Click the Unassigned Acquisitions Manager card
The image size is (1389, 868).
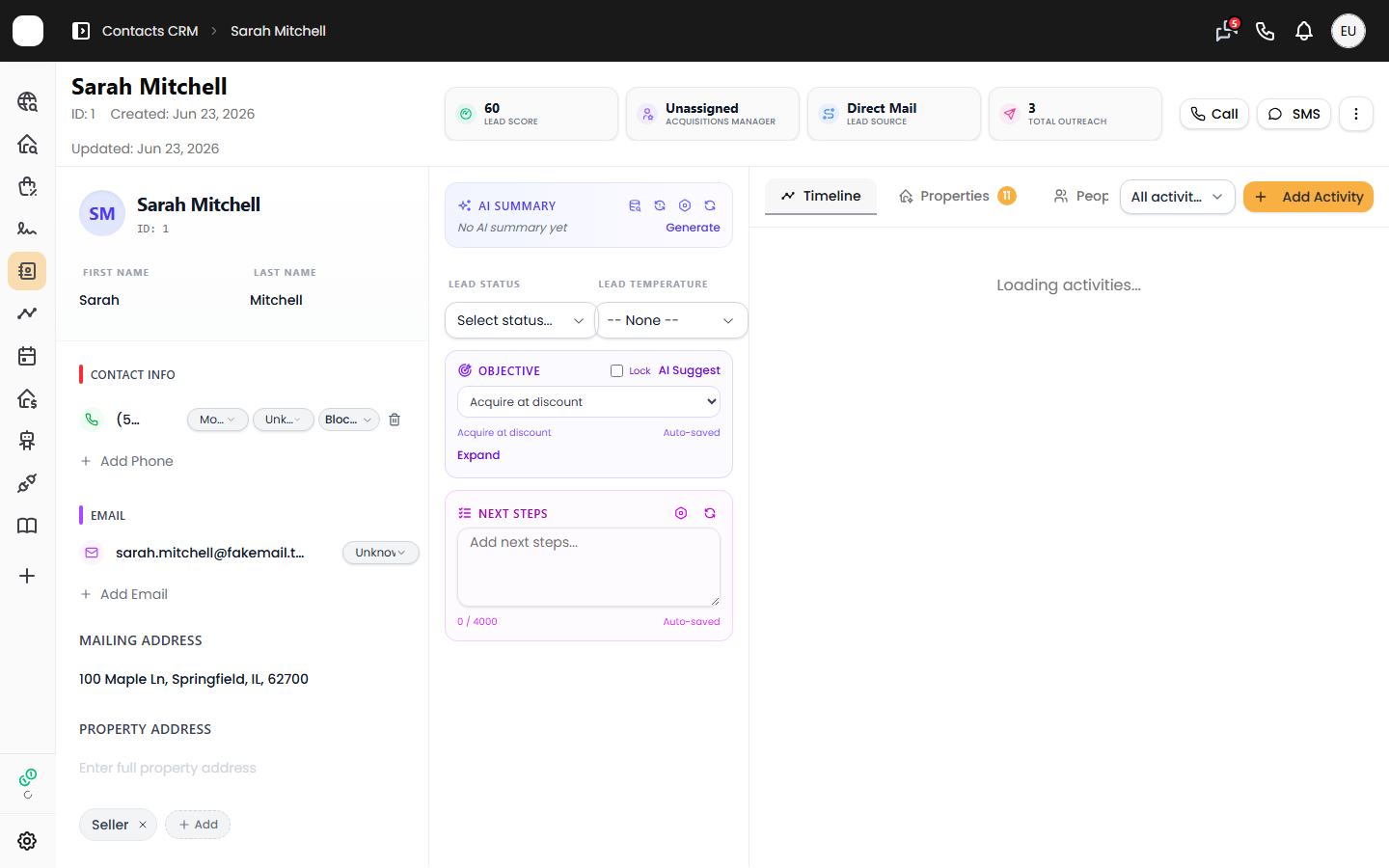tap(713, 114)
